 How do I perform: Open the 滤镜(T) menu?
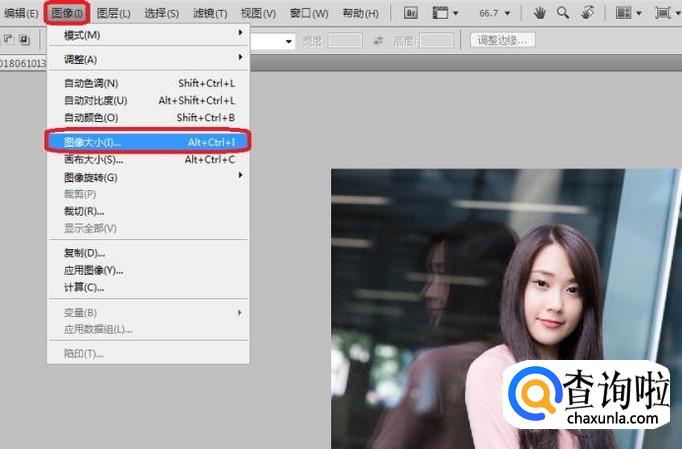(210, 13)
